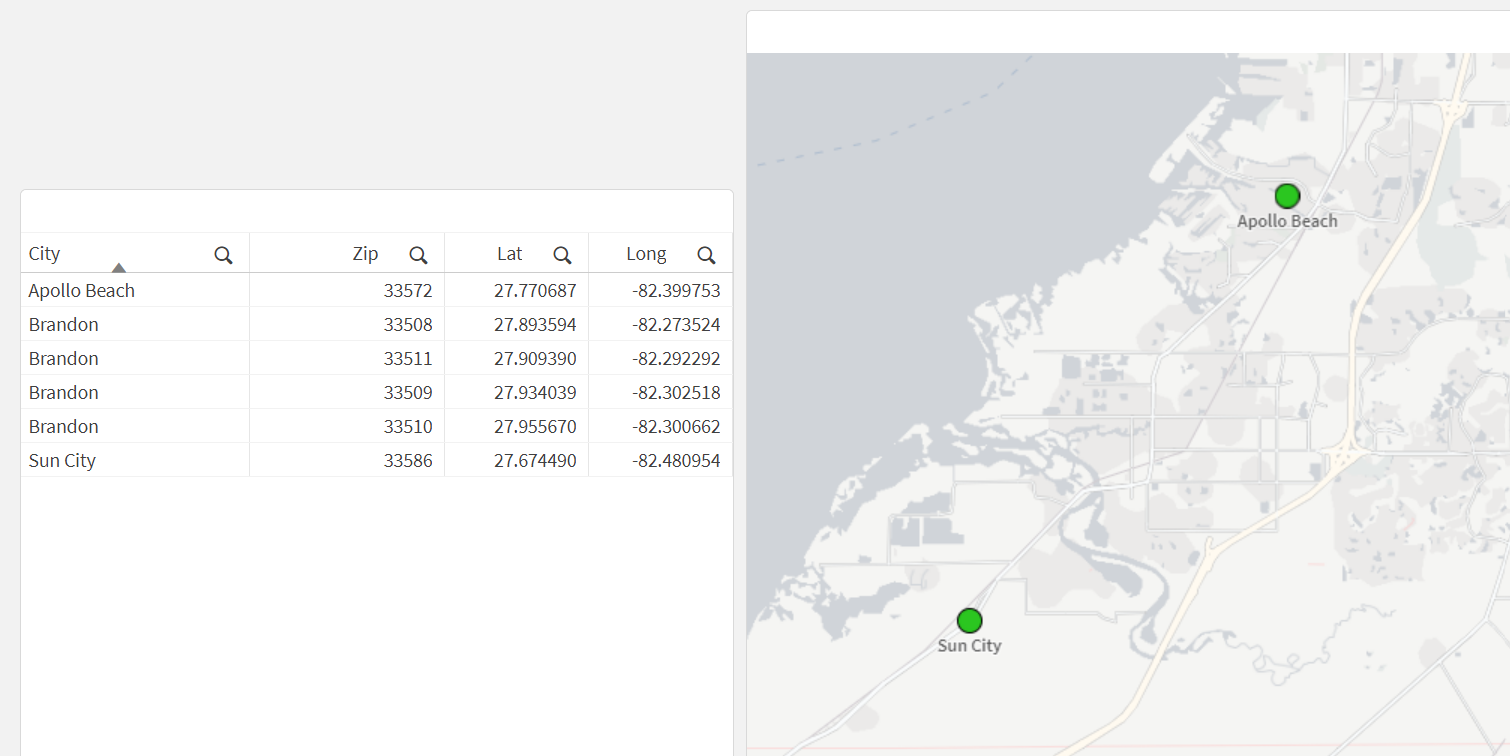Select the green Sun City map marker
The image size is (1510, 756).
969,621
